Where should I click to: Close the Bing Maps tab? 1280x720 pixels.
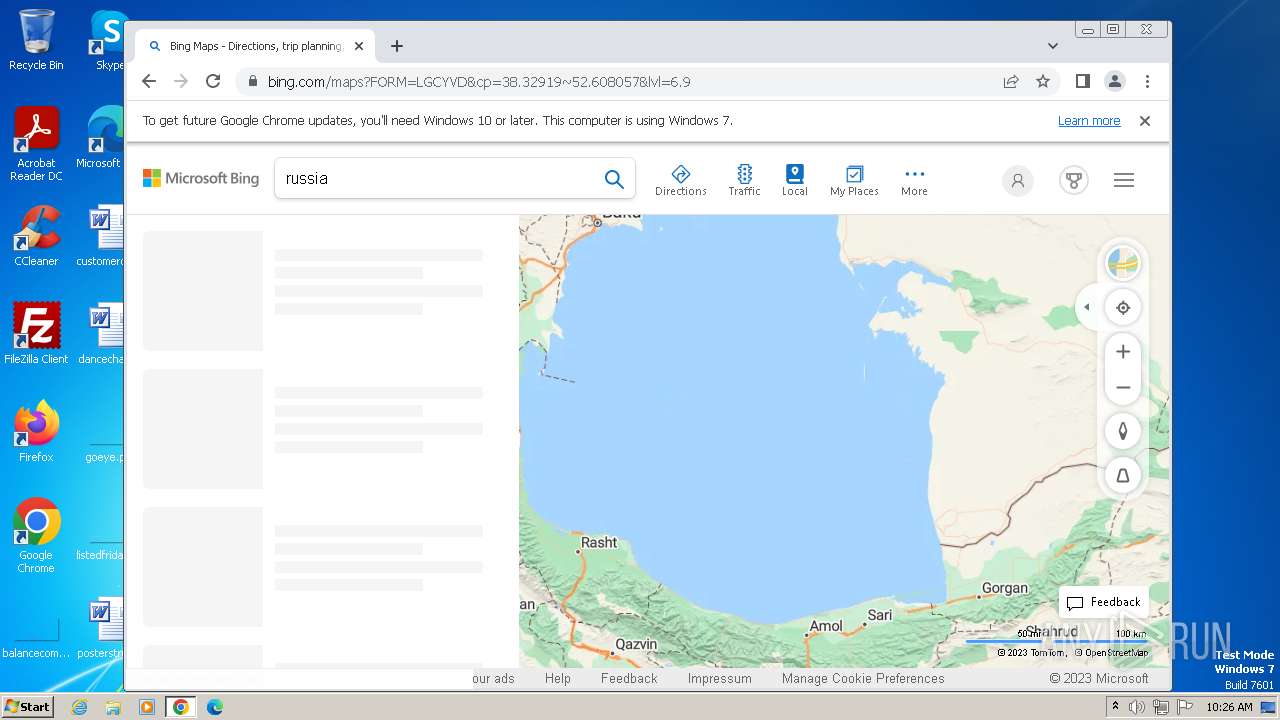pyautogui.click(x=359, y=46)
